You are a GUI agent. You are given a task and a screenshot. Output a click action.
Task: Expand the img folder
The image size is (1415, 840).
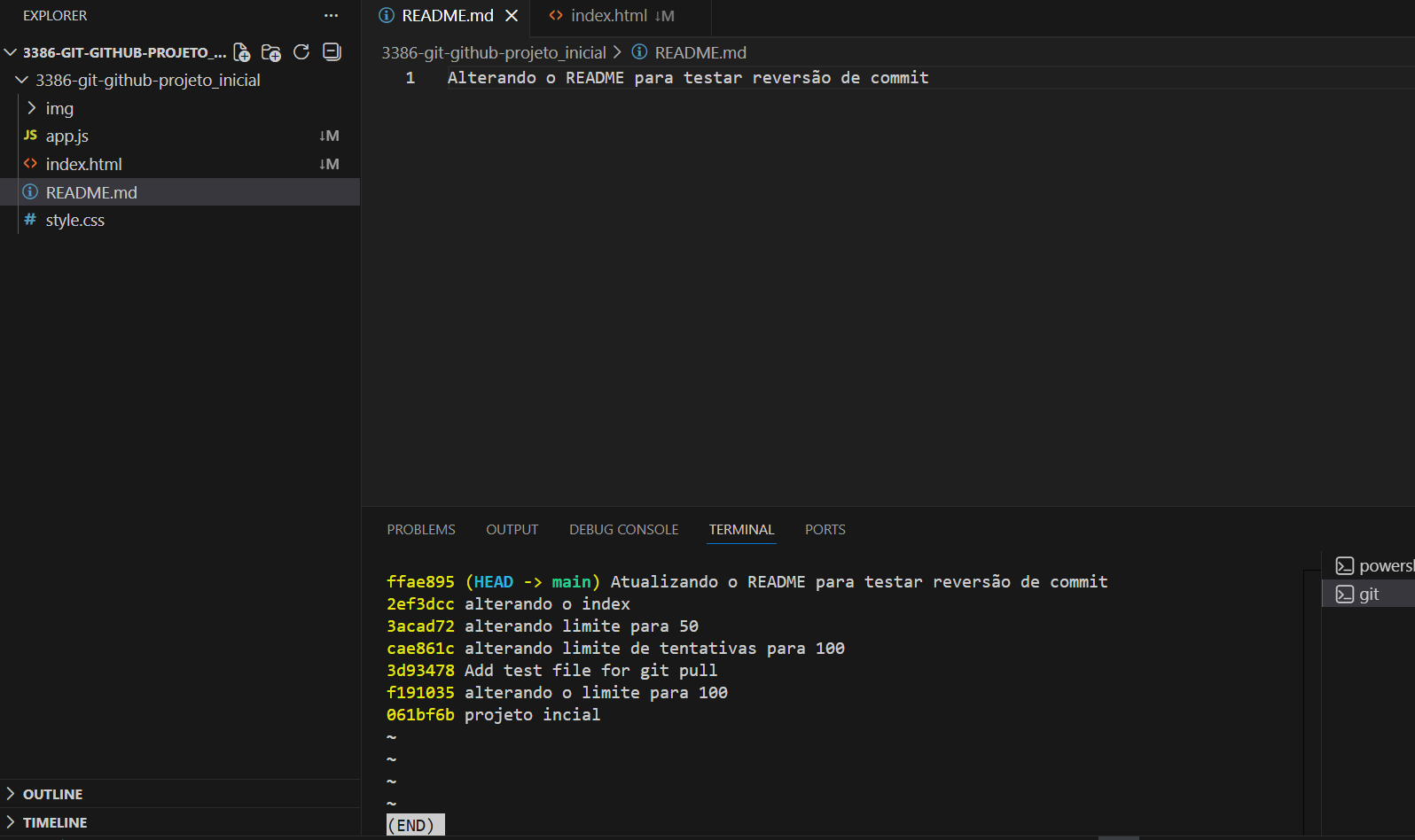click(59, 108)
